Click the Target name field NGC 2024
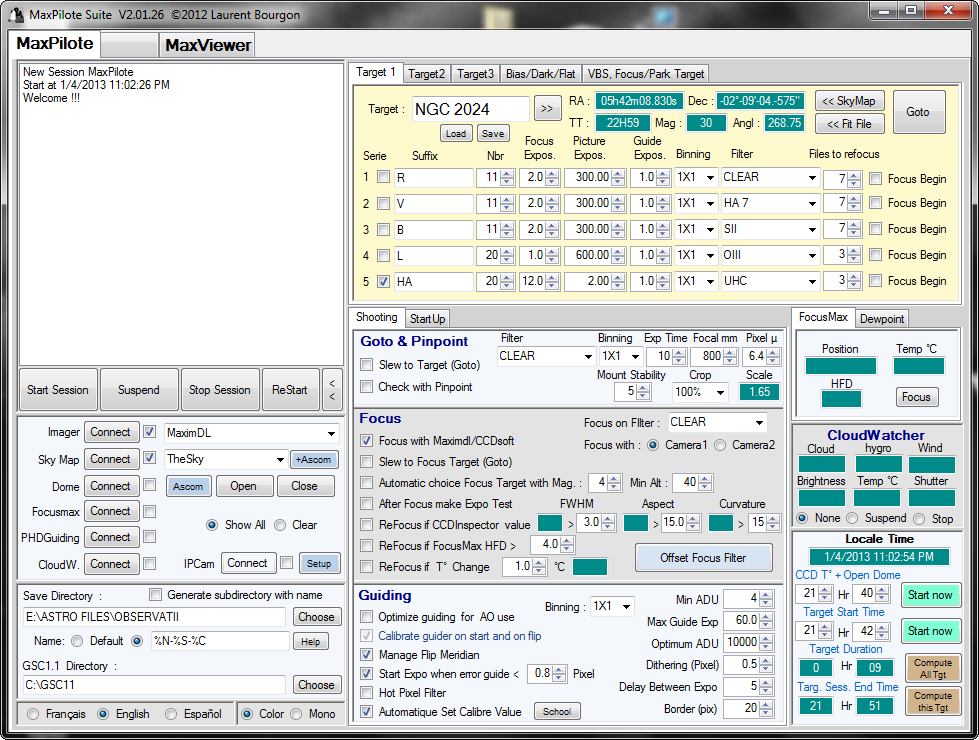 tap(470, 109)
